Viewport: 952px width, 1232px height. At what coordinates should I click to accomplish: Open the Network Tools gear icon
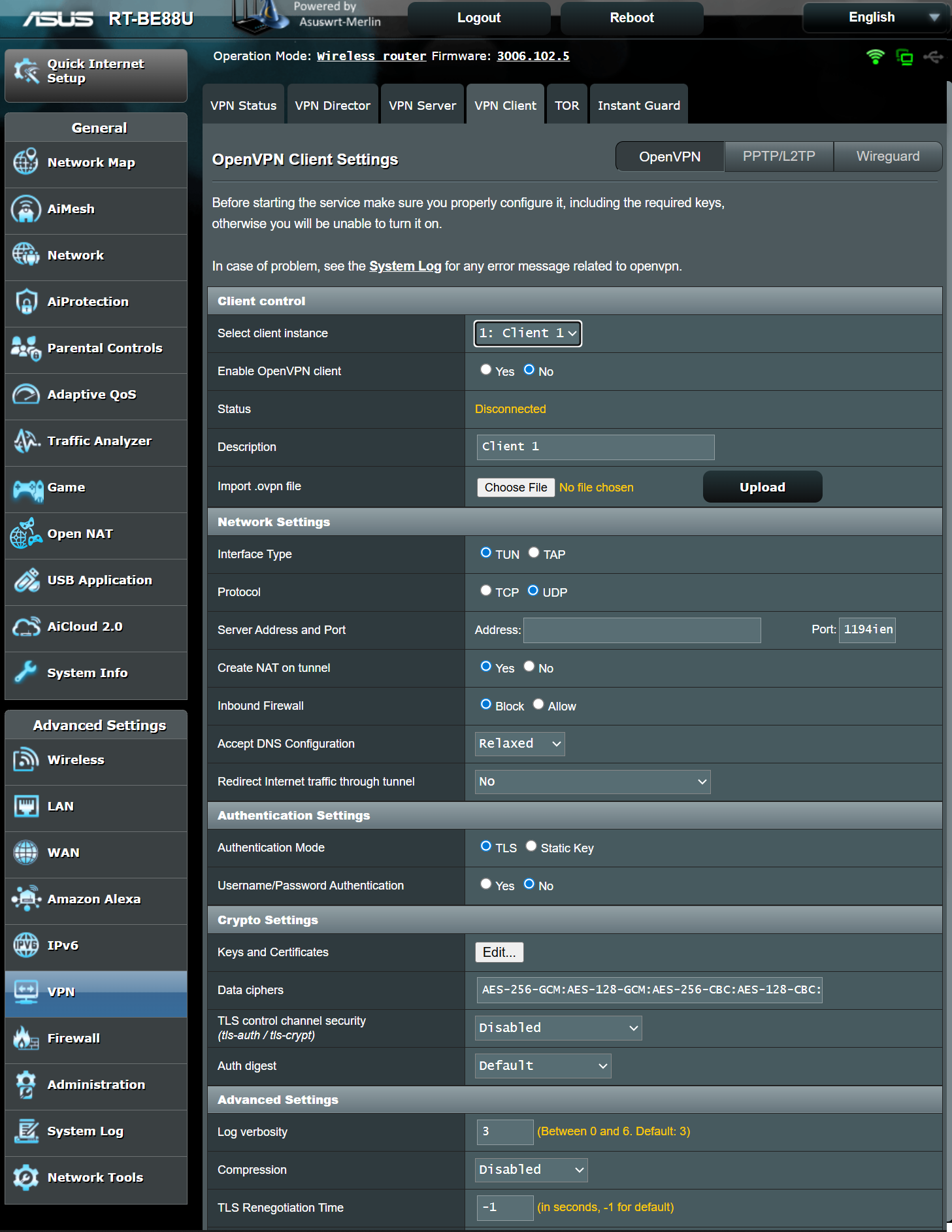point(26,1177)
